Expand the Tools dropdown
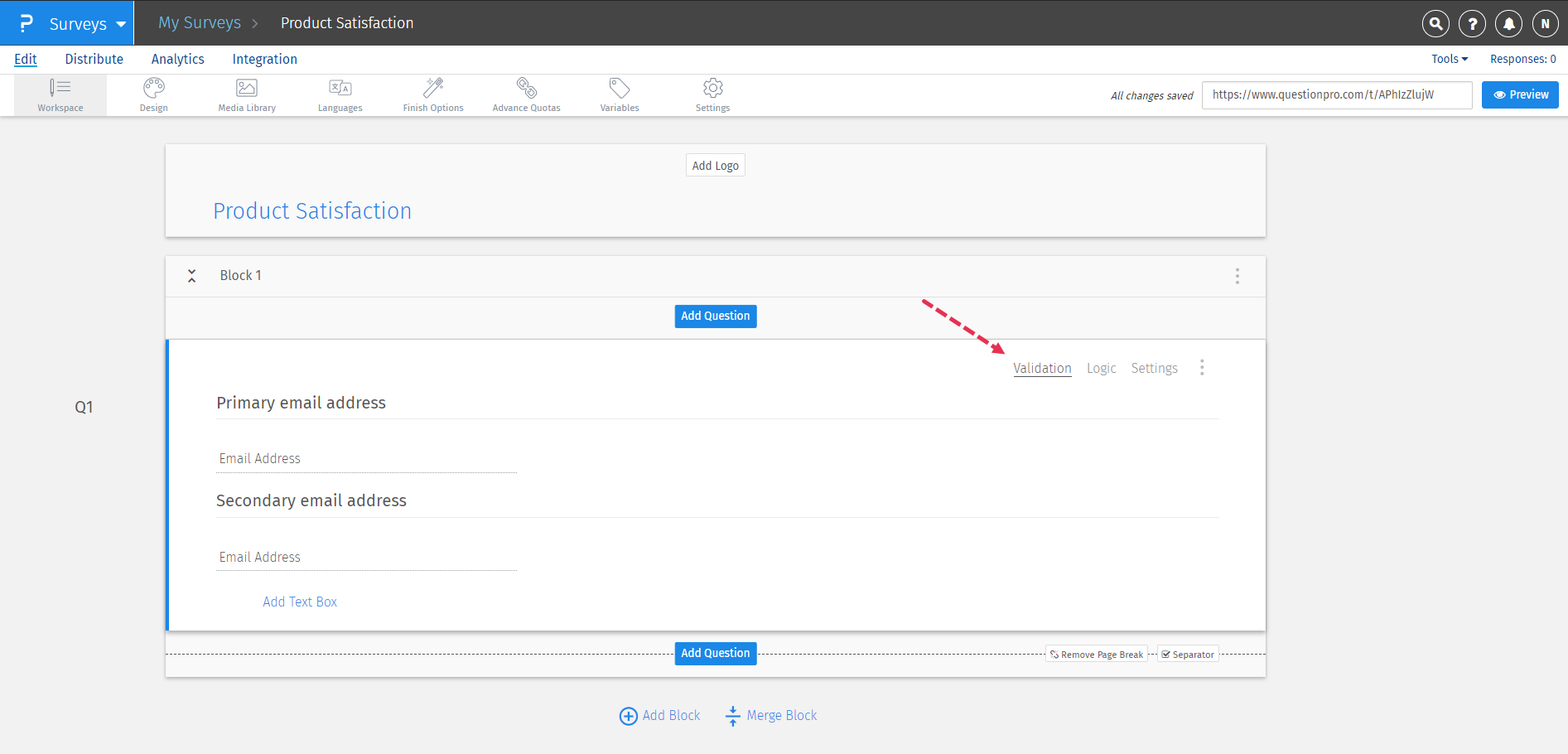The width and height of the screenshot is (1568, 754). [x=1449, y=59]
